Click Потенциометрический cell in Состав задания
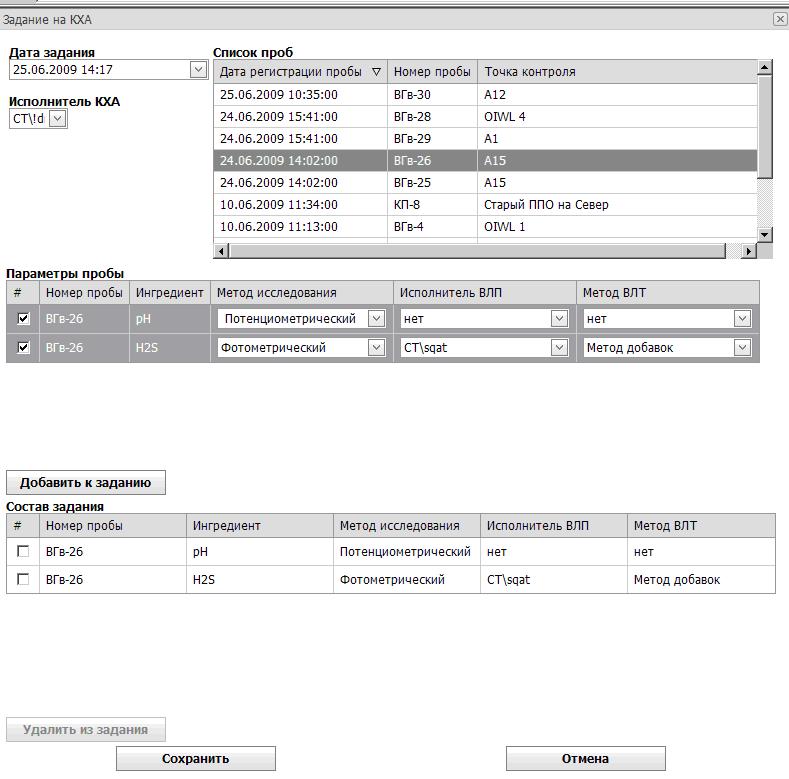Screen dimensions: 789x779 tap(405, 552)
